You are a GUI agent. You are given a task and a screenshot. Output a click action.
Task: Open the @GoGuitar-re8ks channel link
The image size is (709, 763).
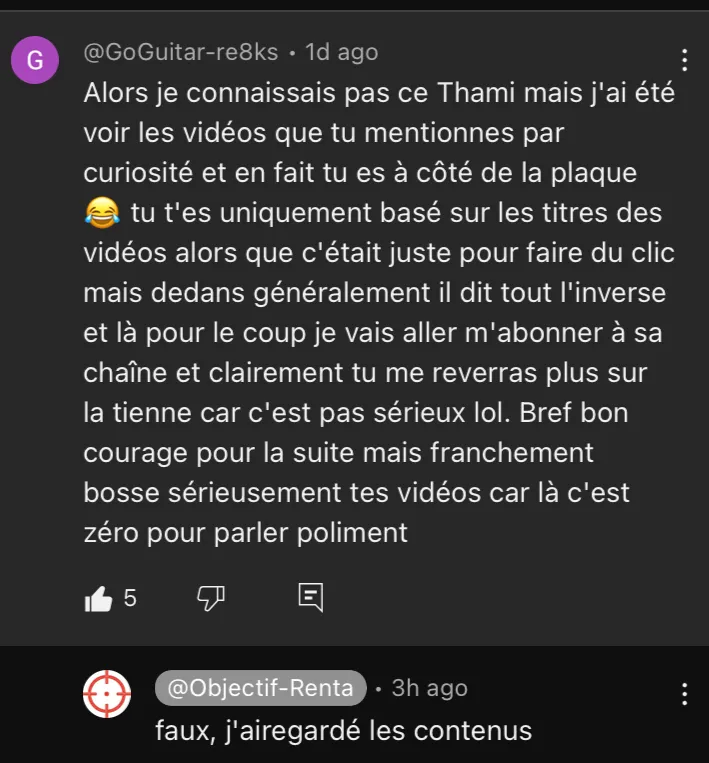181,52
